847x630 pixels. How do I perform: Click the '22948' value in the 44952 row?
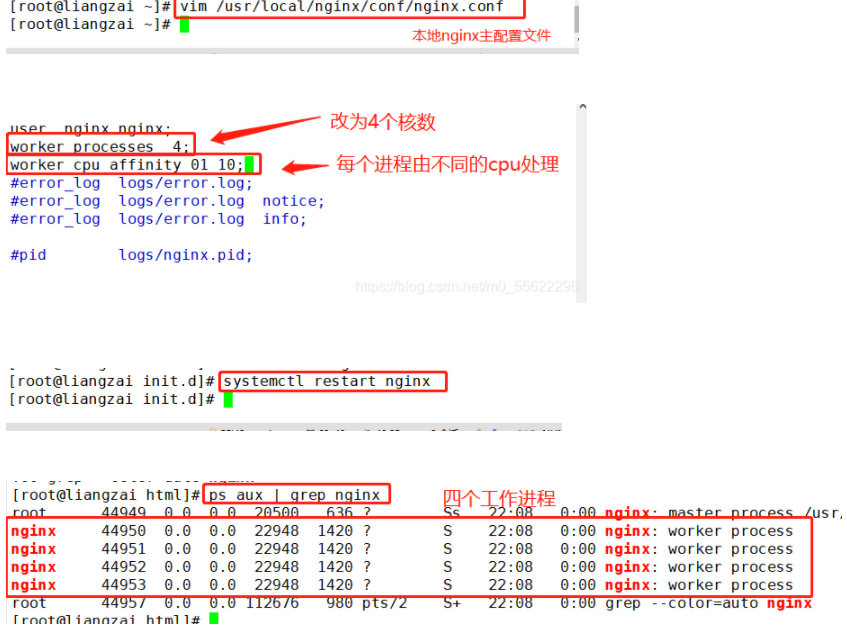[277, 567]
